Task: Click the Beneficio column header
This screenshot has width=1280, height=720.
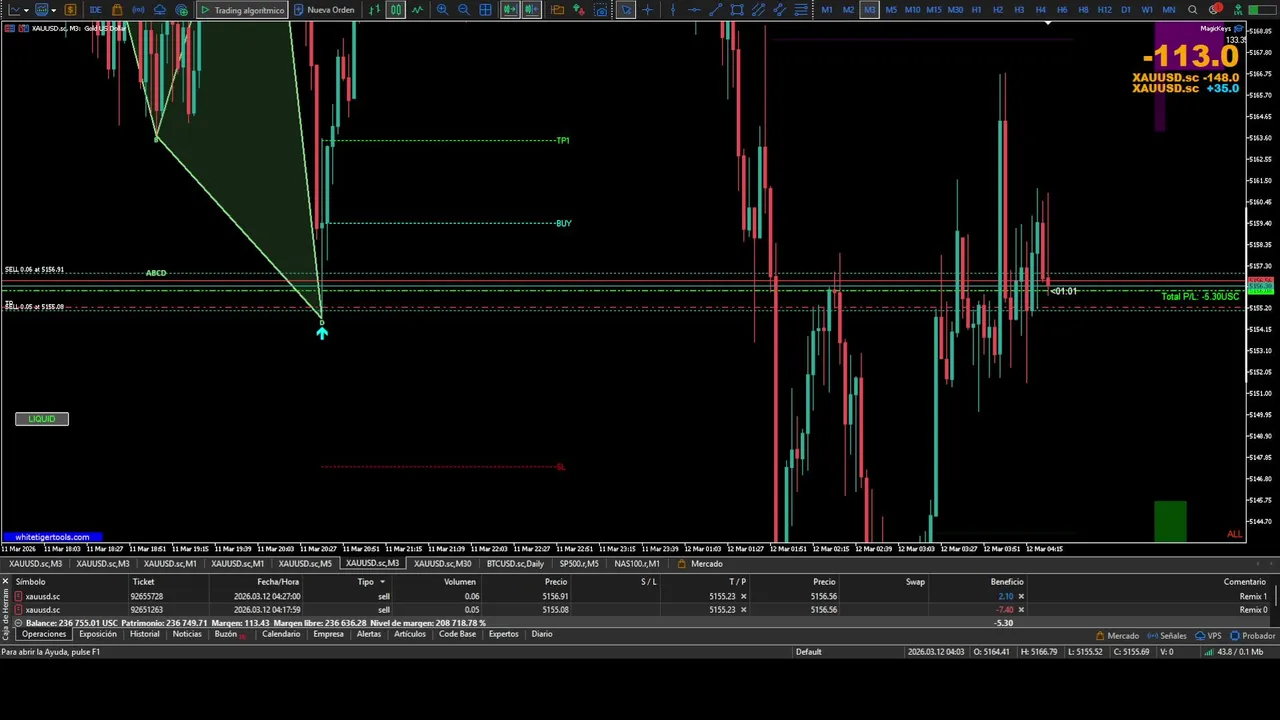Action: pos(1007,582)
